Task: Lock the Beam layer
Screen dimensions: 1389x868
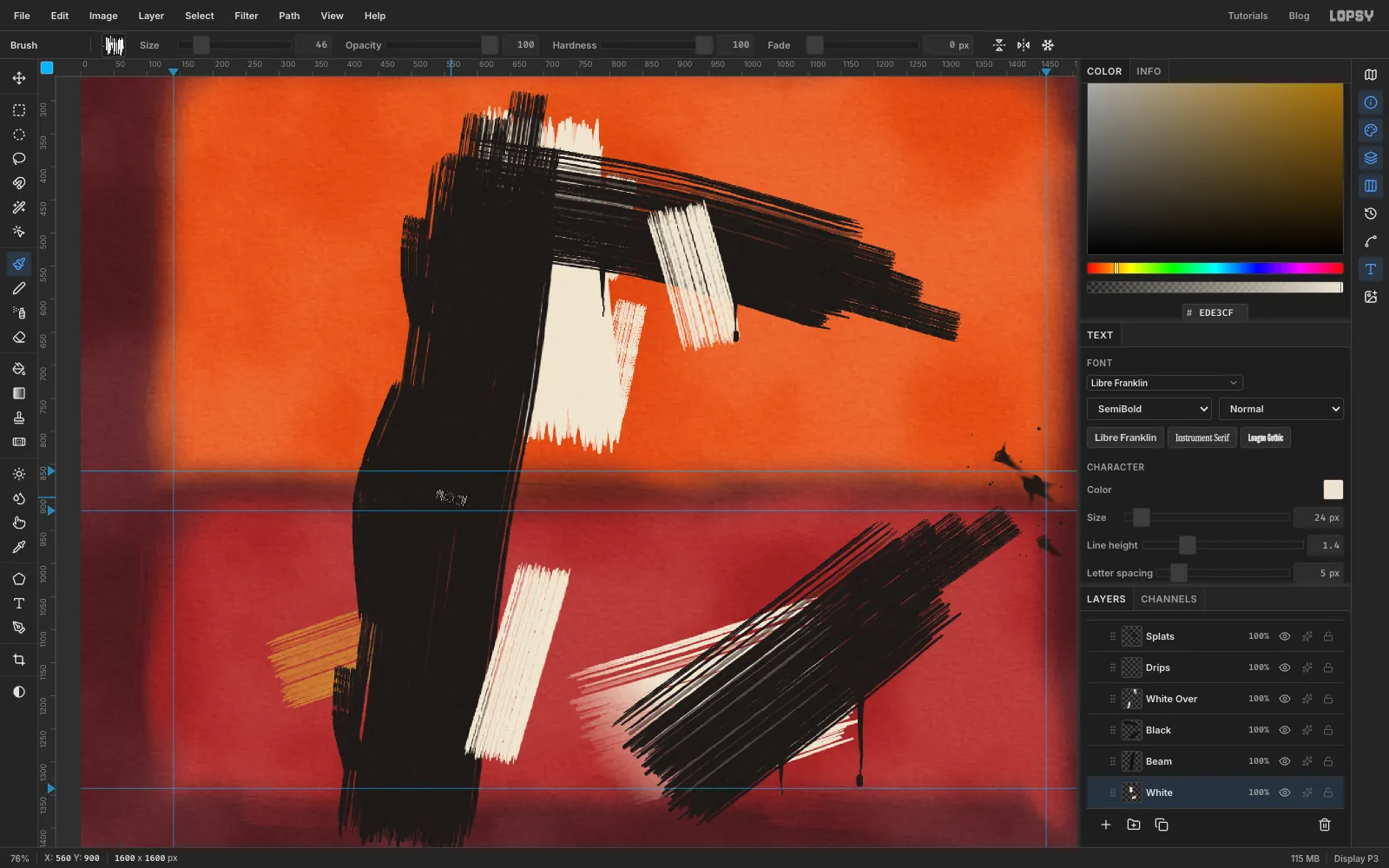Action: (1328, 761)
